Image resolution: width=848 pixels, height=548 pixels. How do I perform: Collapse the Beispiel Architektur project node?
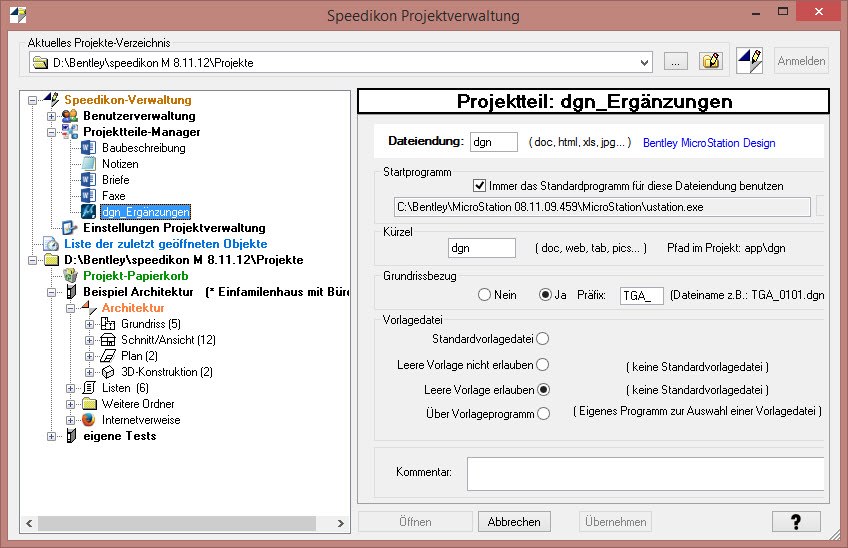51,292
